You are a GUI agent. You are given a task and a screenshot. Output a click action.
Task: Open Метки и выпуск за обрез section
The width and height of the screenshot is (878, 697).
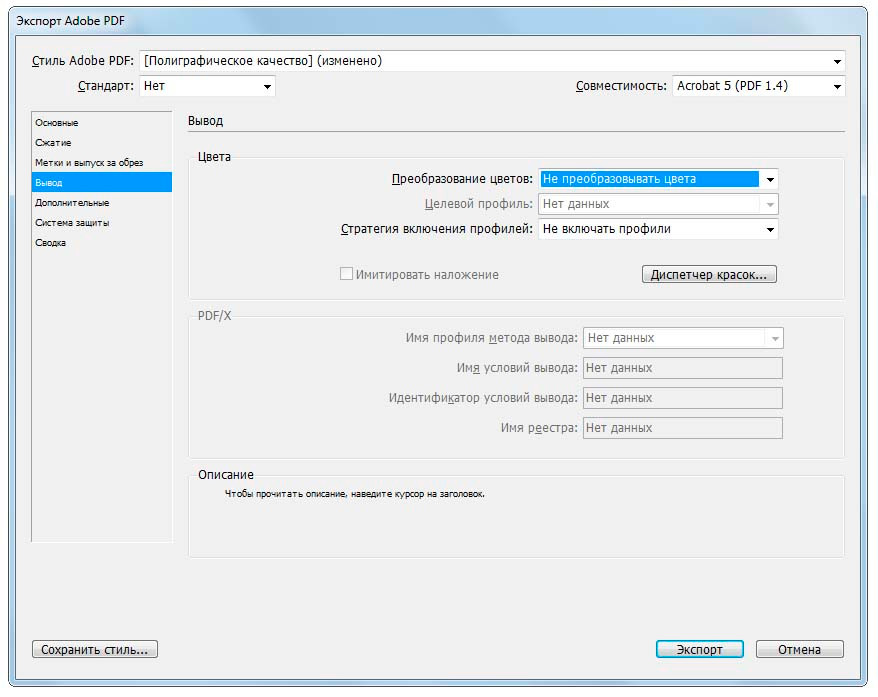[x=101, y=163]
